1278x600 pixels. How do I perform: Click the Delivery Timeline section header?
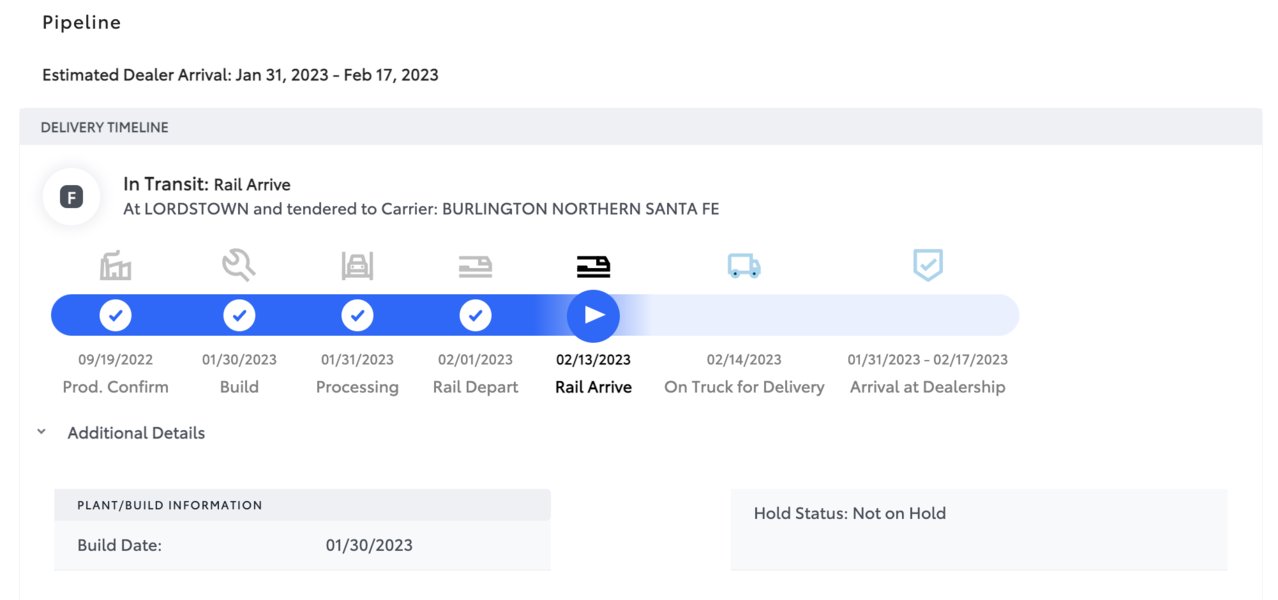tap(640, 127)
